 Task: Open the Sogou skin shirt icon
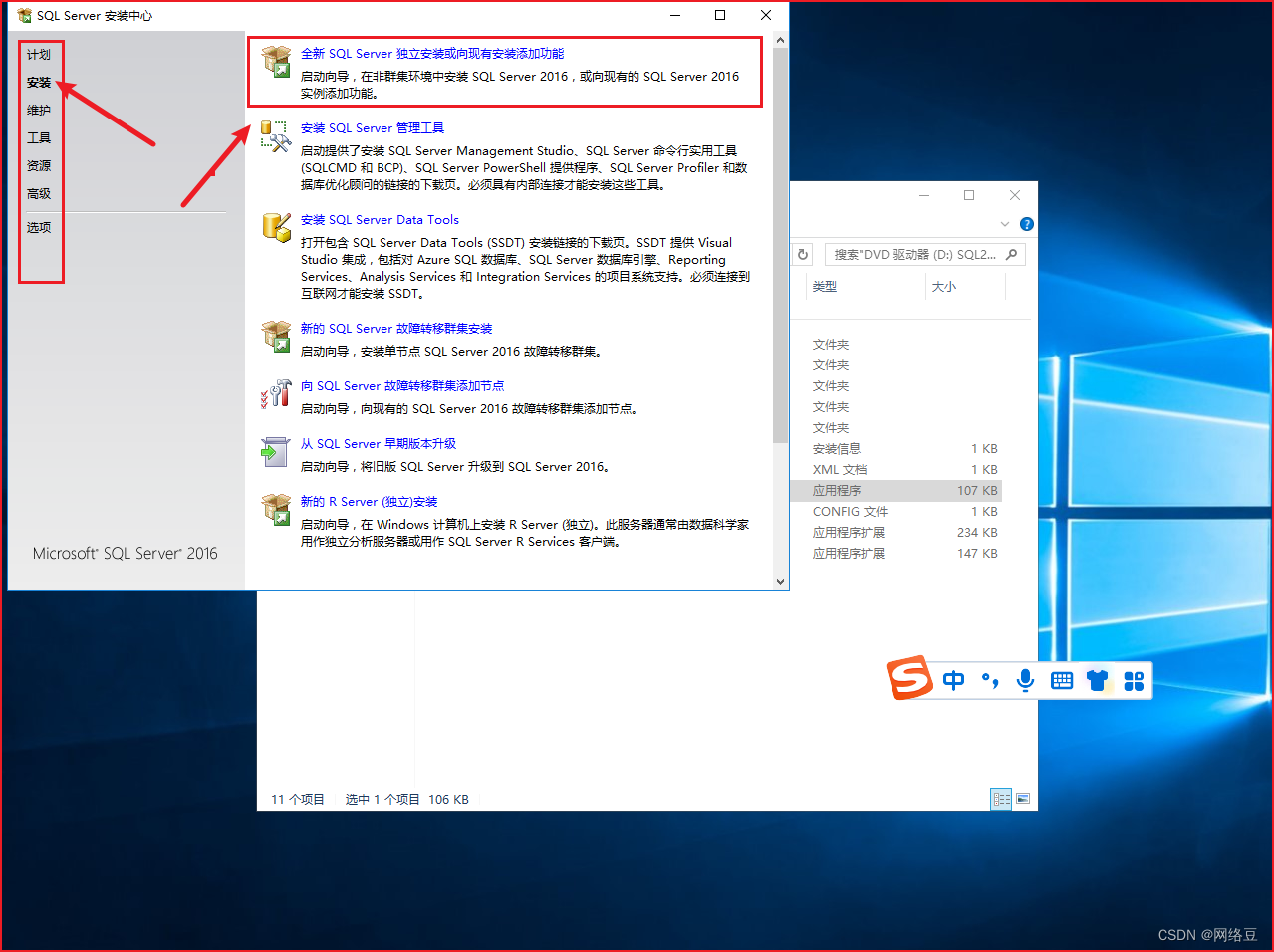1098,681
